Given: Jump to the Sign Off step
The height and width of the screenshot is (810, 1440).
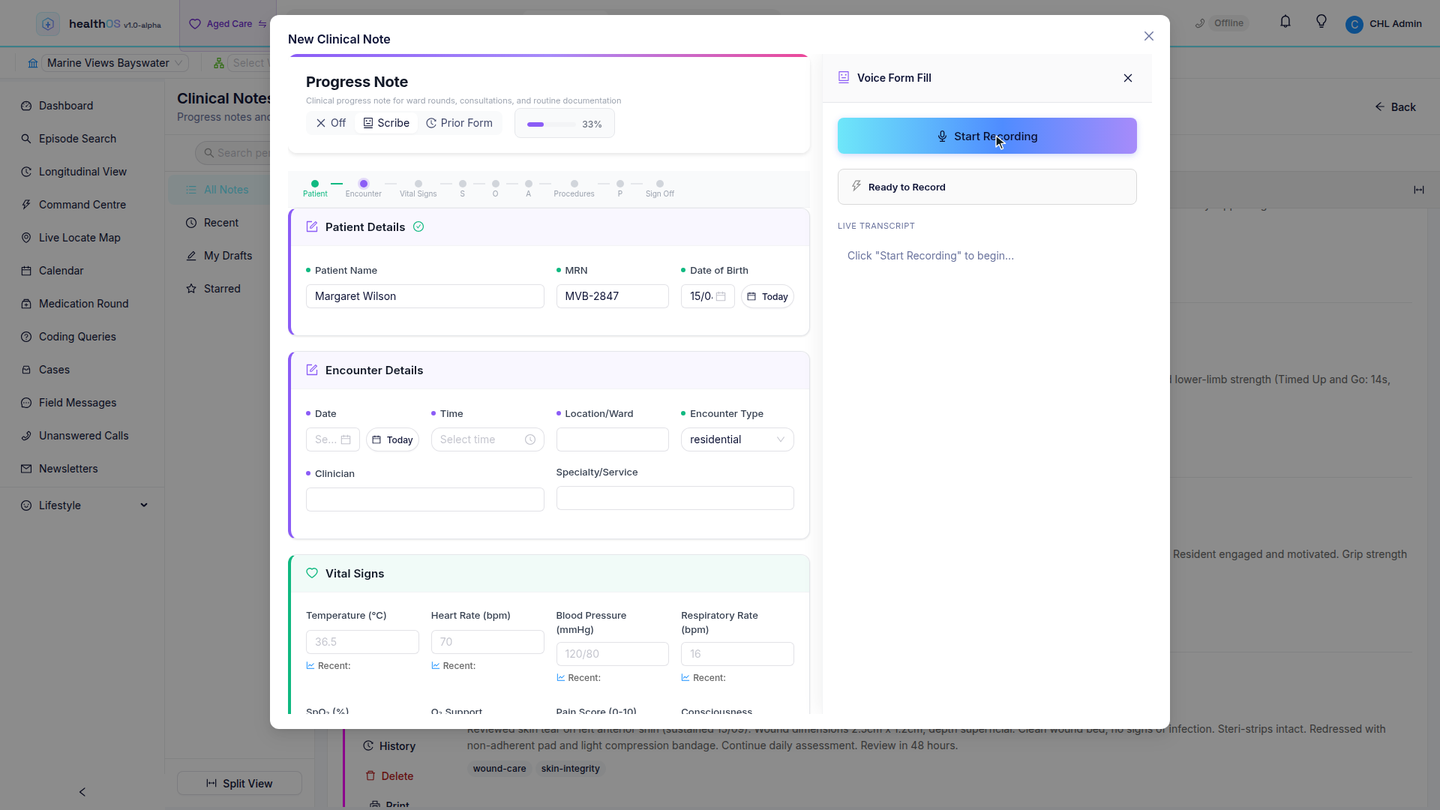Looking at the screenshot, I should point(660,188).
